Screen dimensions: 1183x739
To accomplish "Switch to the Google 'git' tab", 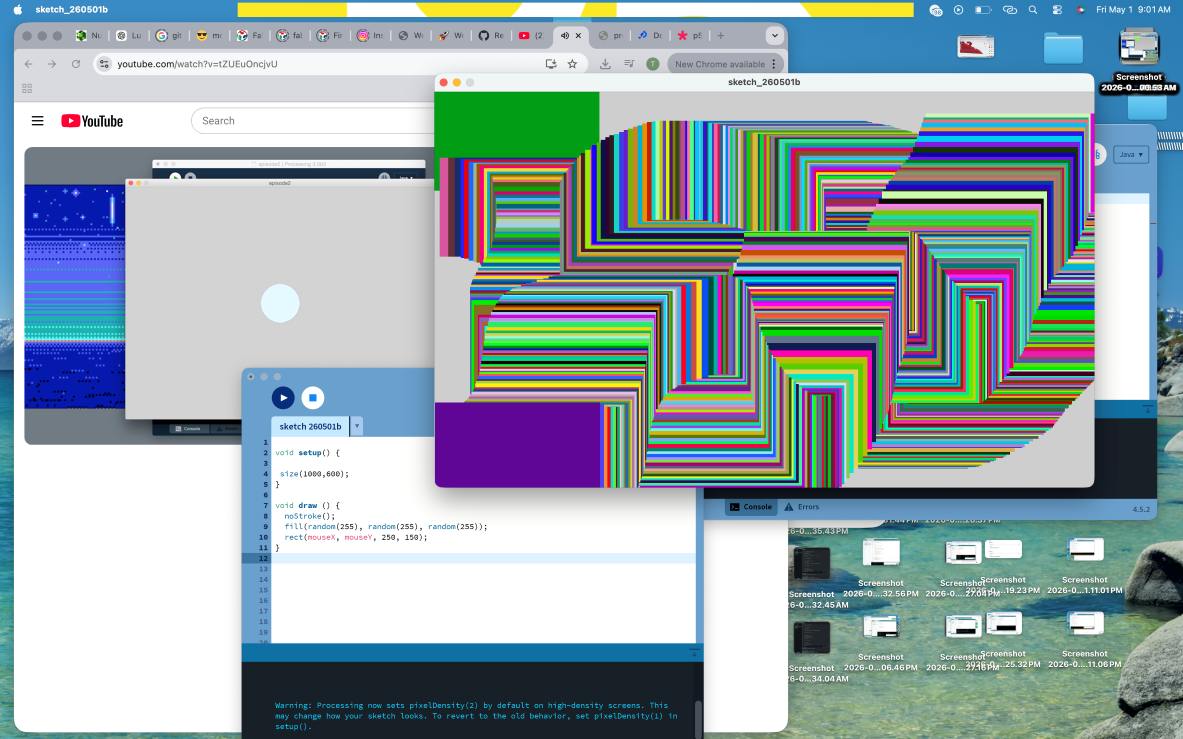I will (x=167, y=35).
